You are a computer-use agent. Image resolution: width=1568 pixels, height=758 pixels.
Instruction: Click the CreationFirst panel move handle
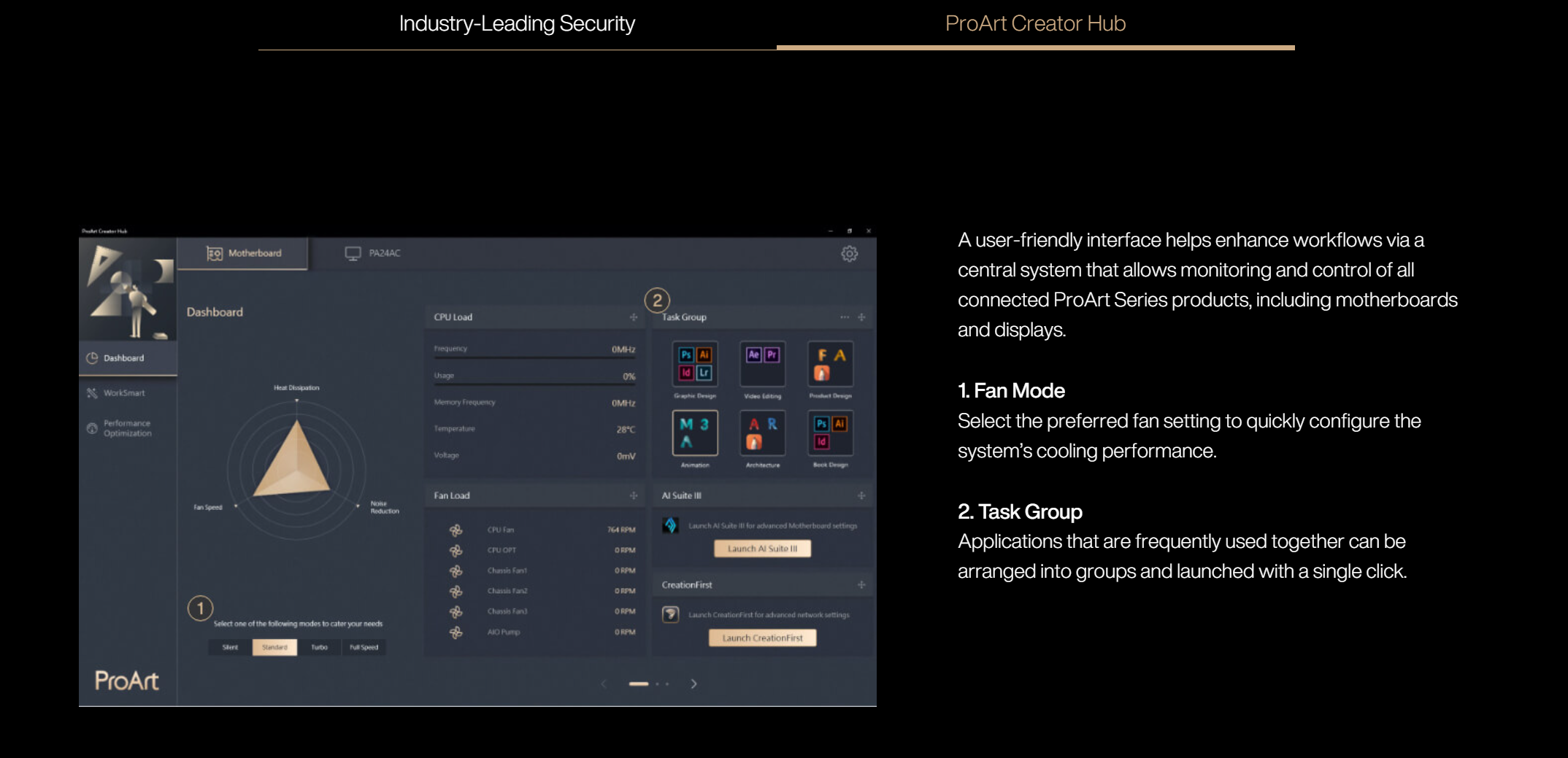tap(861, 585)
